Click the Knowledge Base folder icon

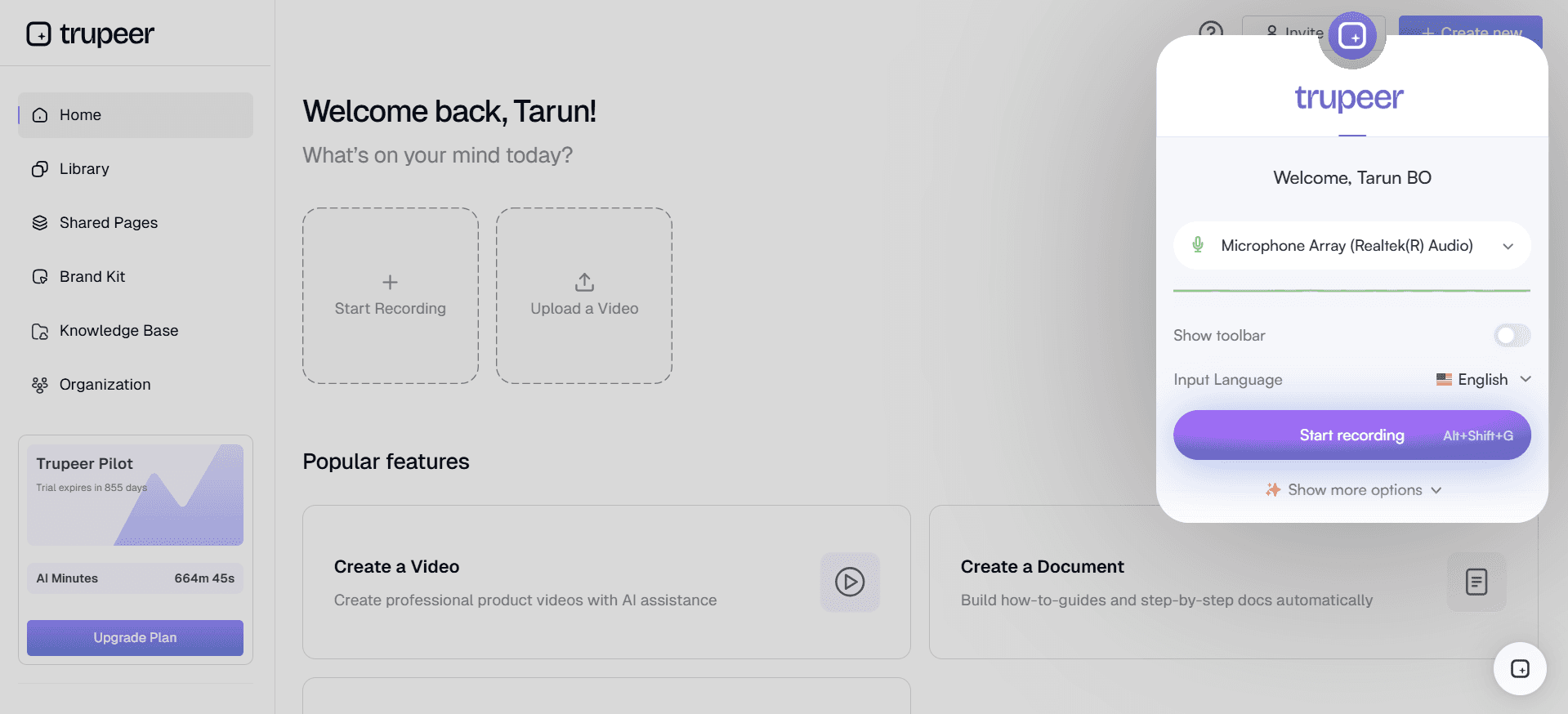coord(40,331)
